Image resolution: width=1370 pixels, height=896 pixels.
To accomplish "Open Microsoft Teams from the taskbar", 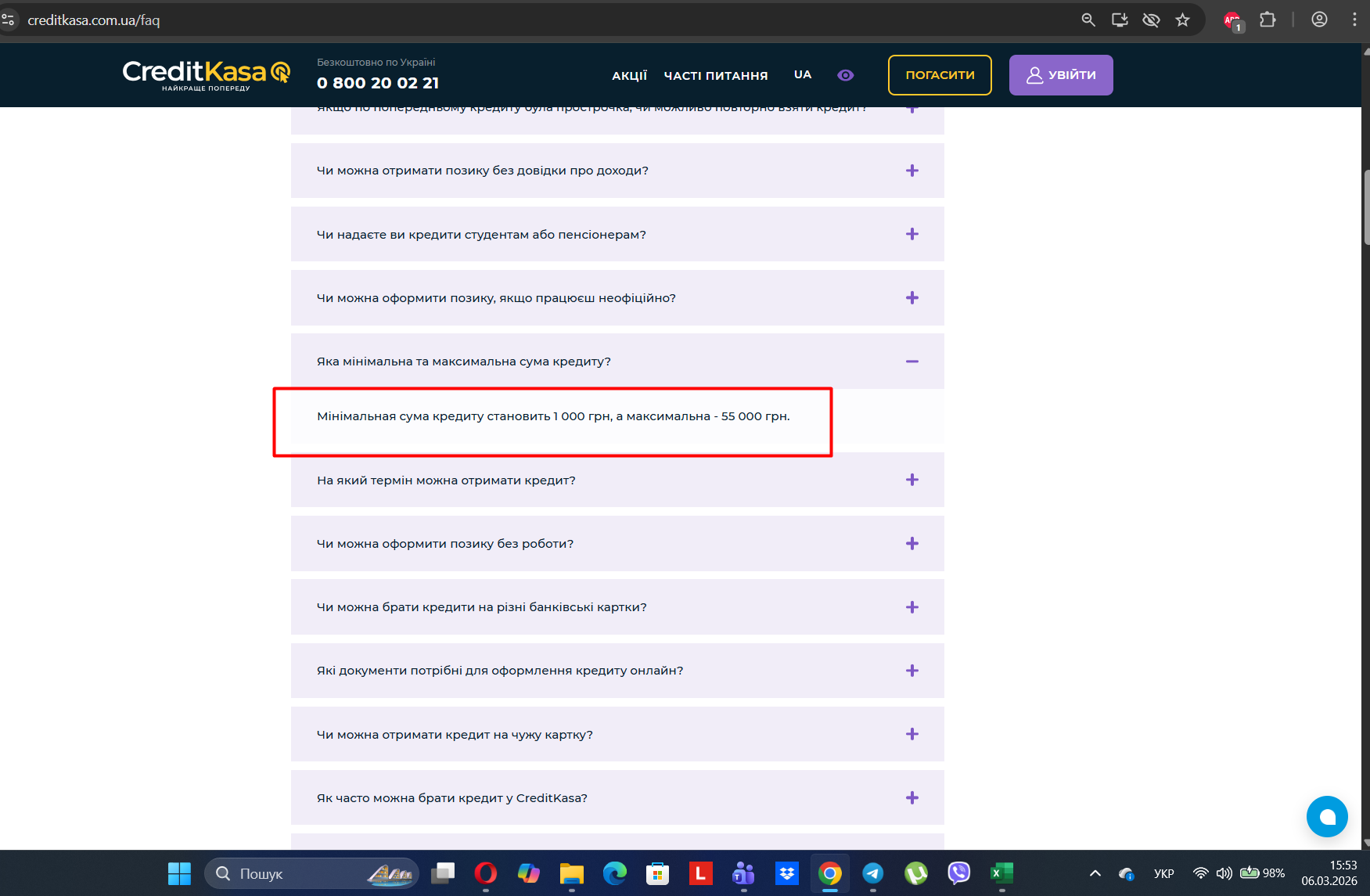I will pyautogui.click(x=743, y=873).
